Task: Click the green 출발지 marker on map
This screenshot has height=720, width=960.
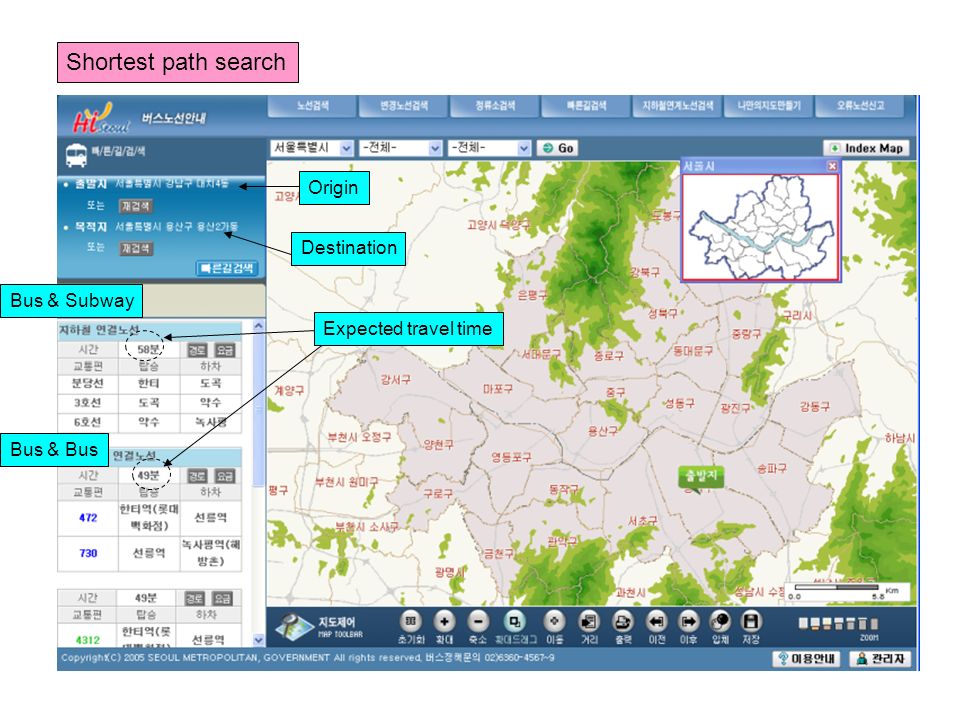Action: coord(701,476)
